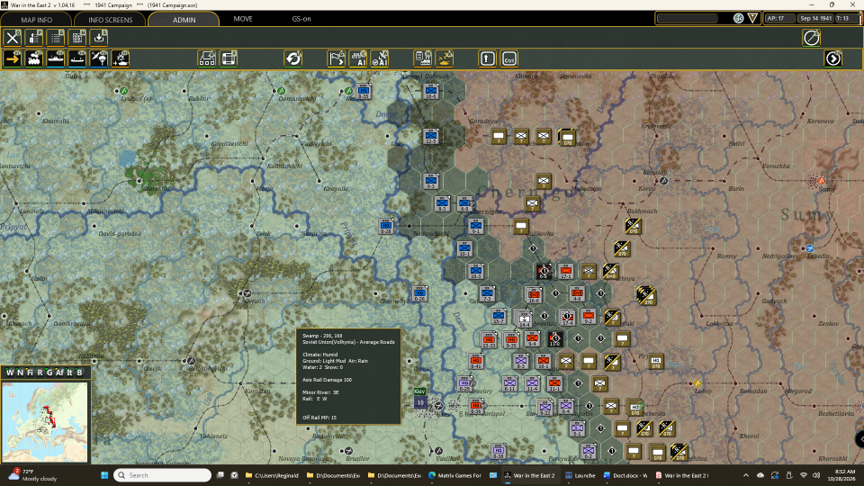
Task: Toggle the Fi minimap filter letter
Action: [30, 372]
